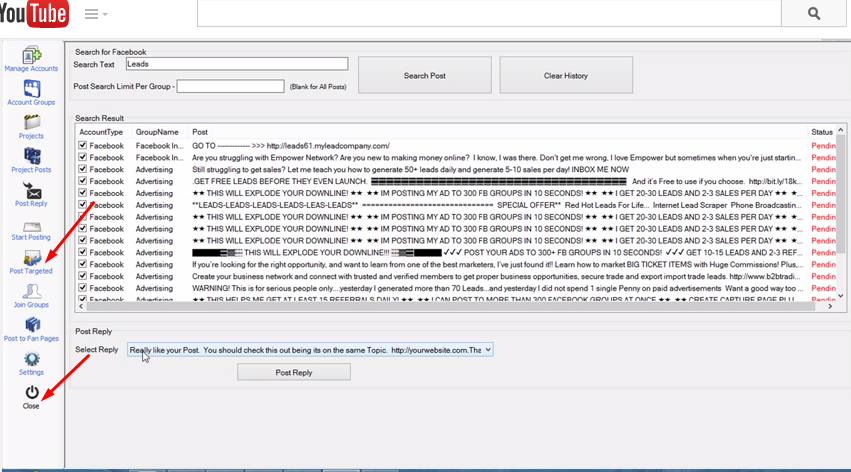851x472 pixels.
Task: Click the Post Reply button under Select Reply
Action: [294, 372]
